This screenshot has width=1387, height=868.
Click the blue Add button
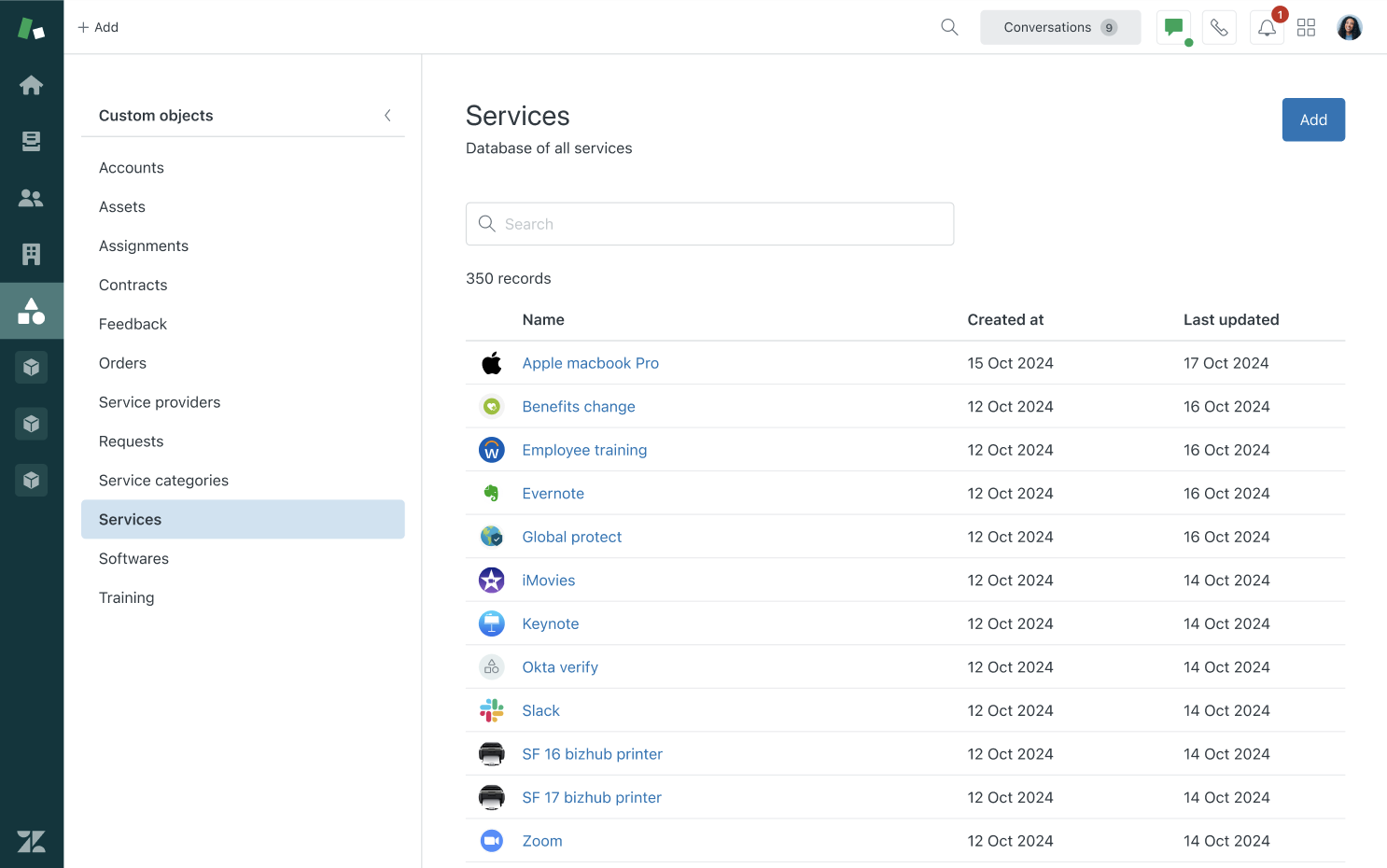[1313, 119]
